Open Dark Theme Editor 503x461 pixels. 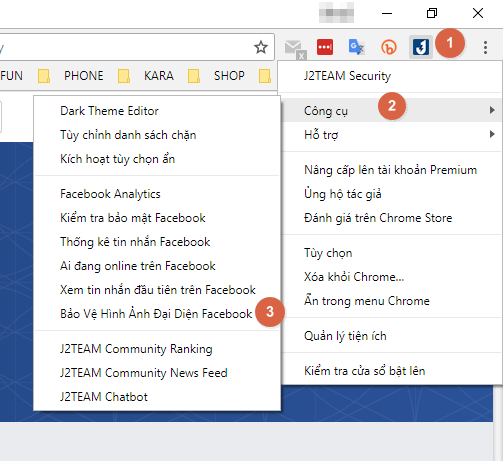157,111
